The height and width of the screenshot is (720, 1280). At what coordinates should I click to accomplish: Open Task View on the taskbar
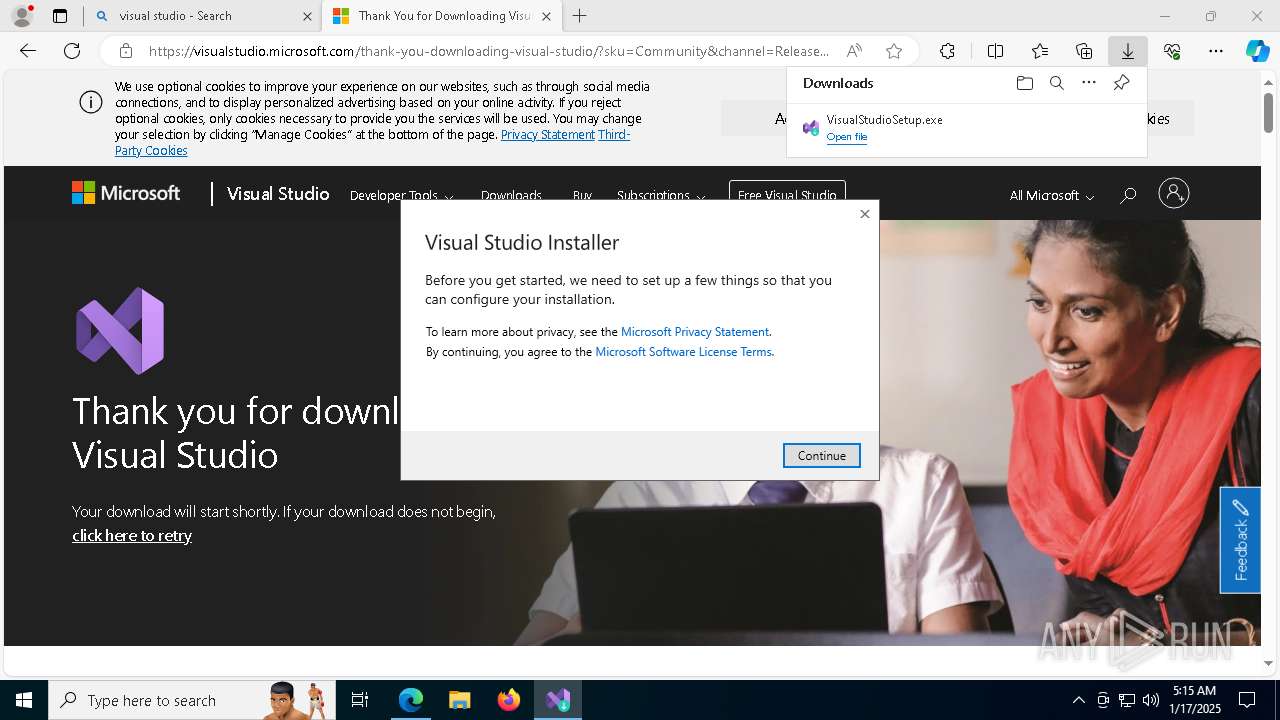coord(360,700)
